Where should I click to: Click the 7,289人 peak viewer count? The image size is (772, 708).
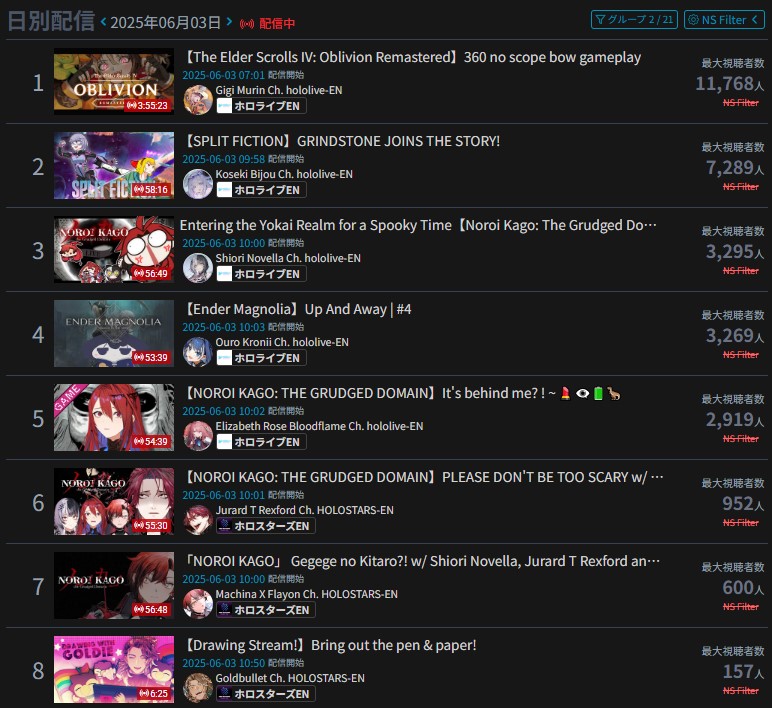click(735, 168)
